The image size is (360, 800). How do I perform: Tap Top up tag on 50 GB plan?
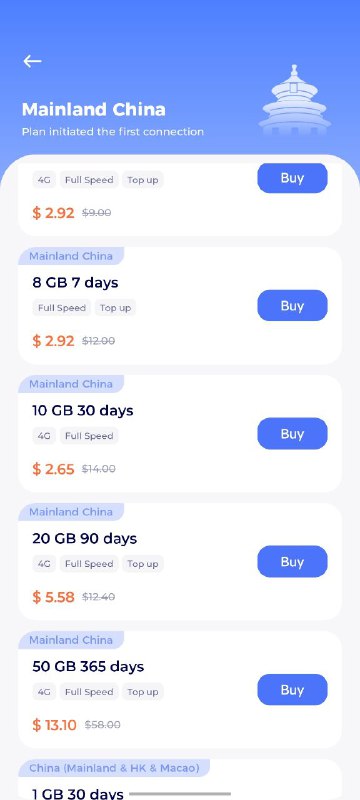point(143,692)
